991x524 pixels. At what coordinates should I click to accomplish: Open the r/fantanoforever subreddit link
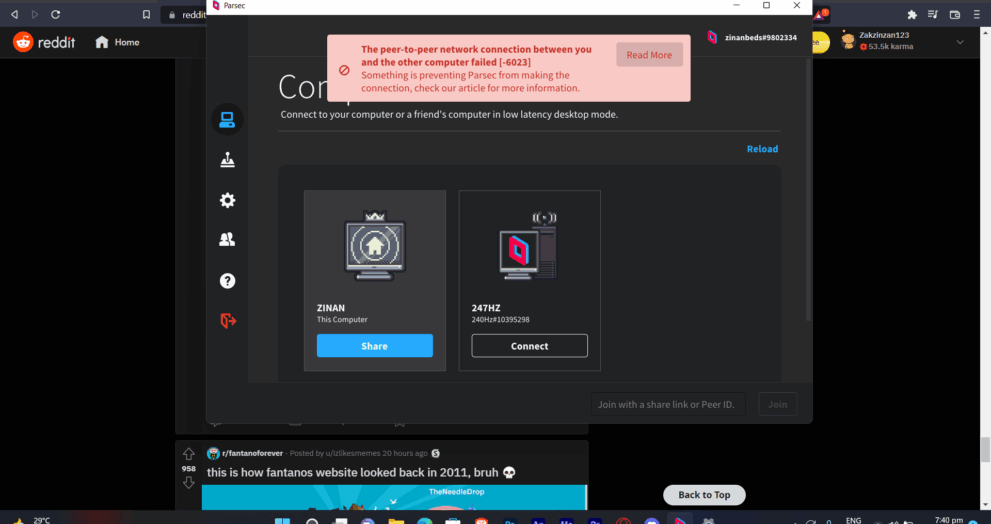(x=252, y=453)
